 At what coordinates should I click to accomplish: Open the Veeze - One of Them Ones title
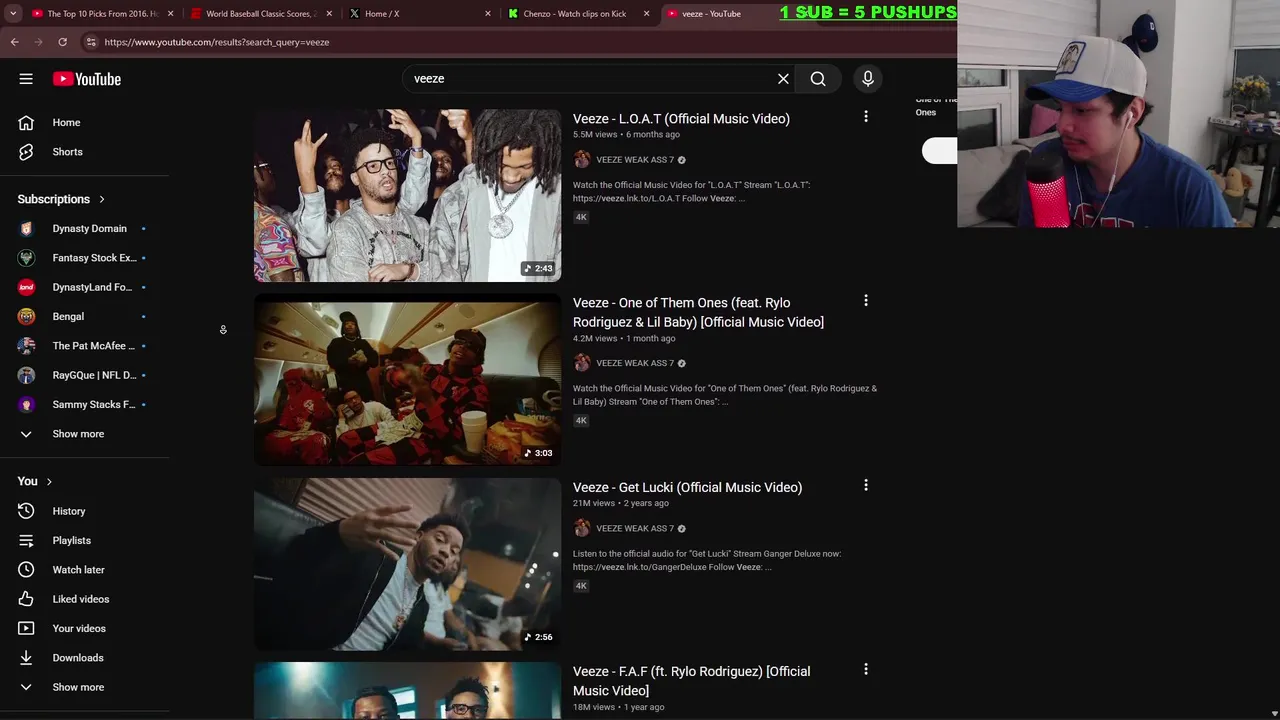click(698, 312)
